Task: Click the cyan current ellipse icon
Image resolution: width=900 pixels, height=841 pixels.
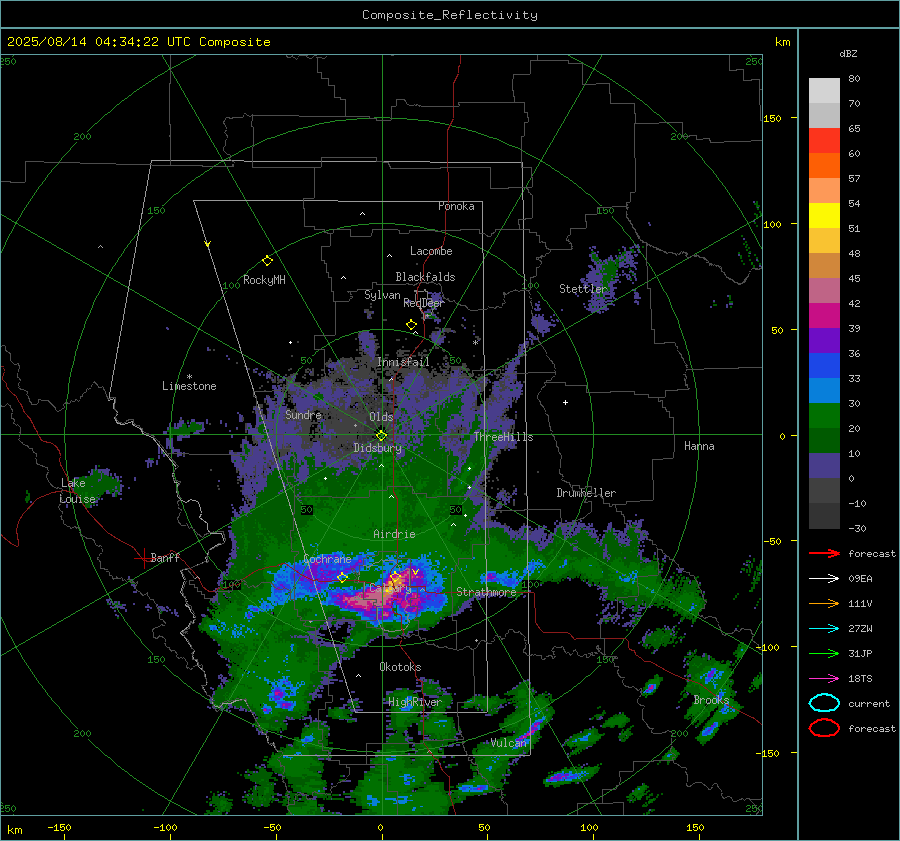Action: tap(824, 703)
